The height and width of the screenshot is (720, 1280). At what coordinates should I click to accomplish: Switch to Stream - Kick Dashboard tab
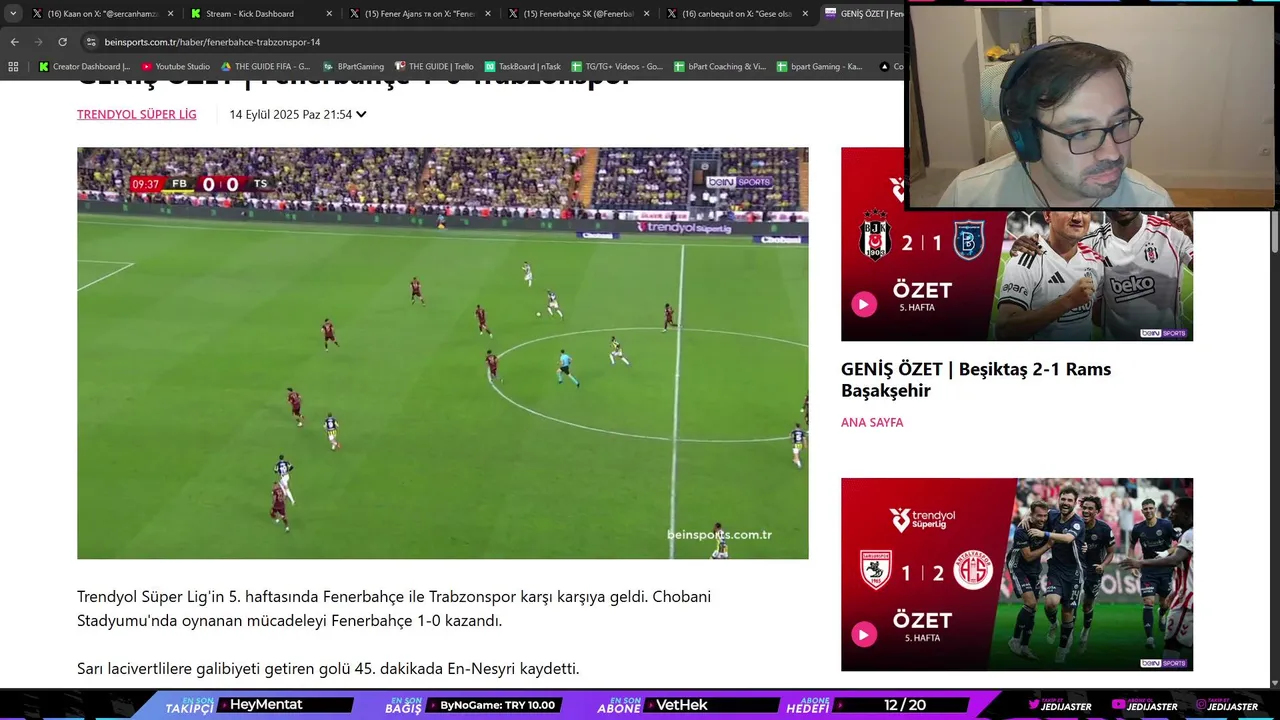[x=250, y=14]
